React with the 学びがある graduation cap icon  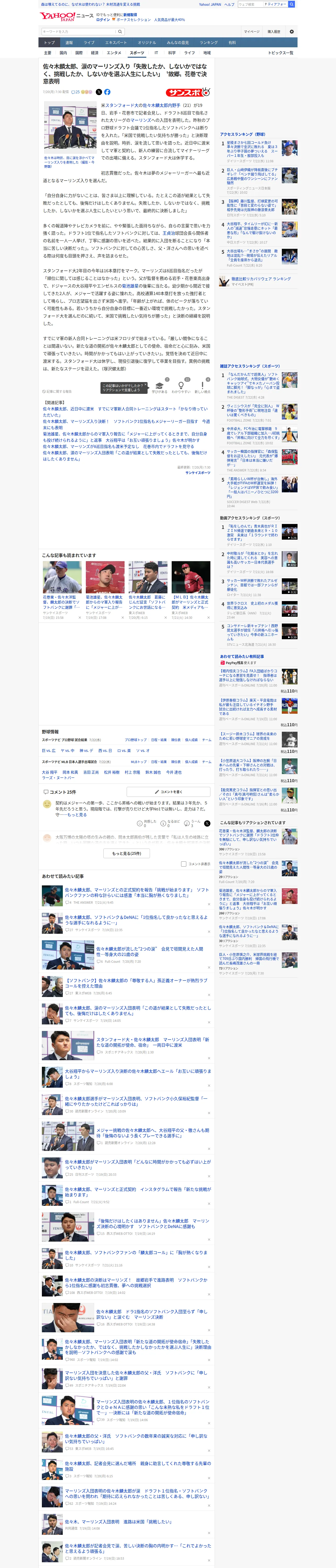click(159, 388)
